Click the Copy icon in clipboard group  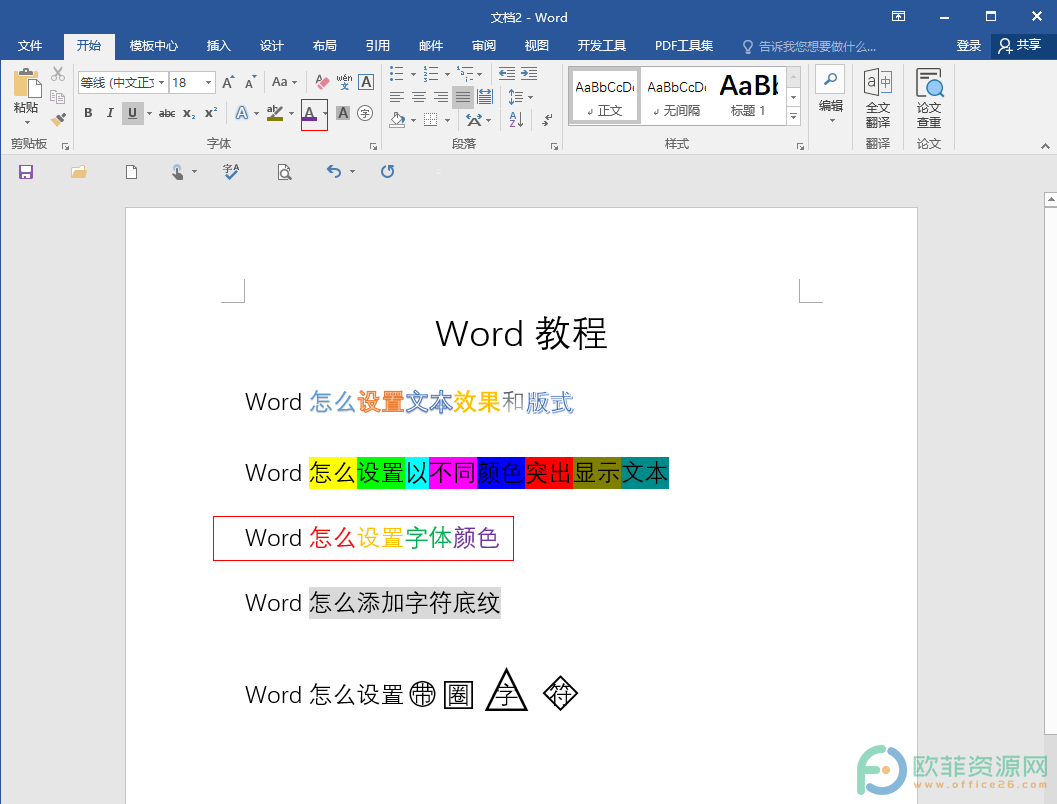click(x=58, y=98)
